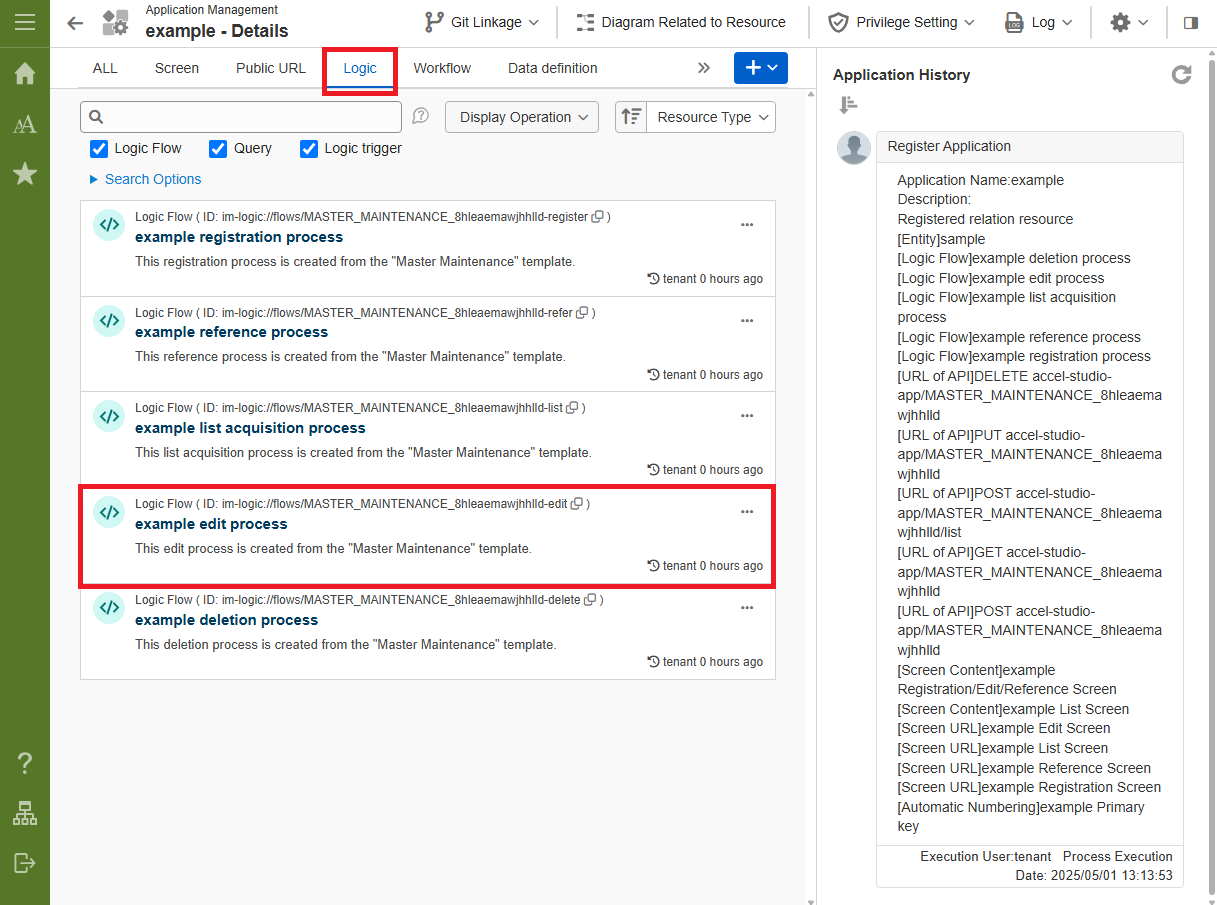Expand the Resource Type sort dropdown
Viewport: 1217px width, 905px height.
coord(710,117)
